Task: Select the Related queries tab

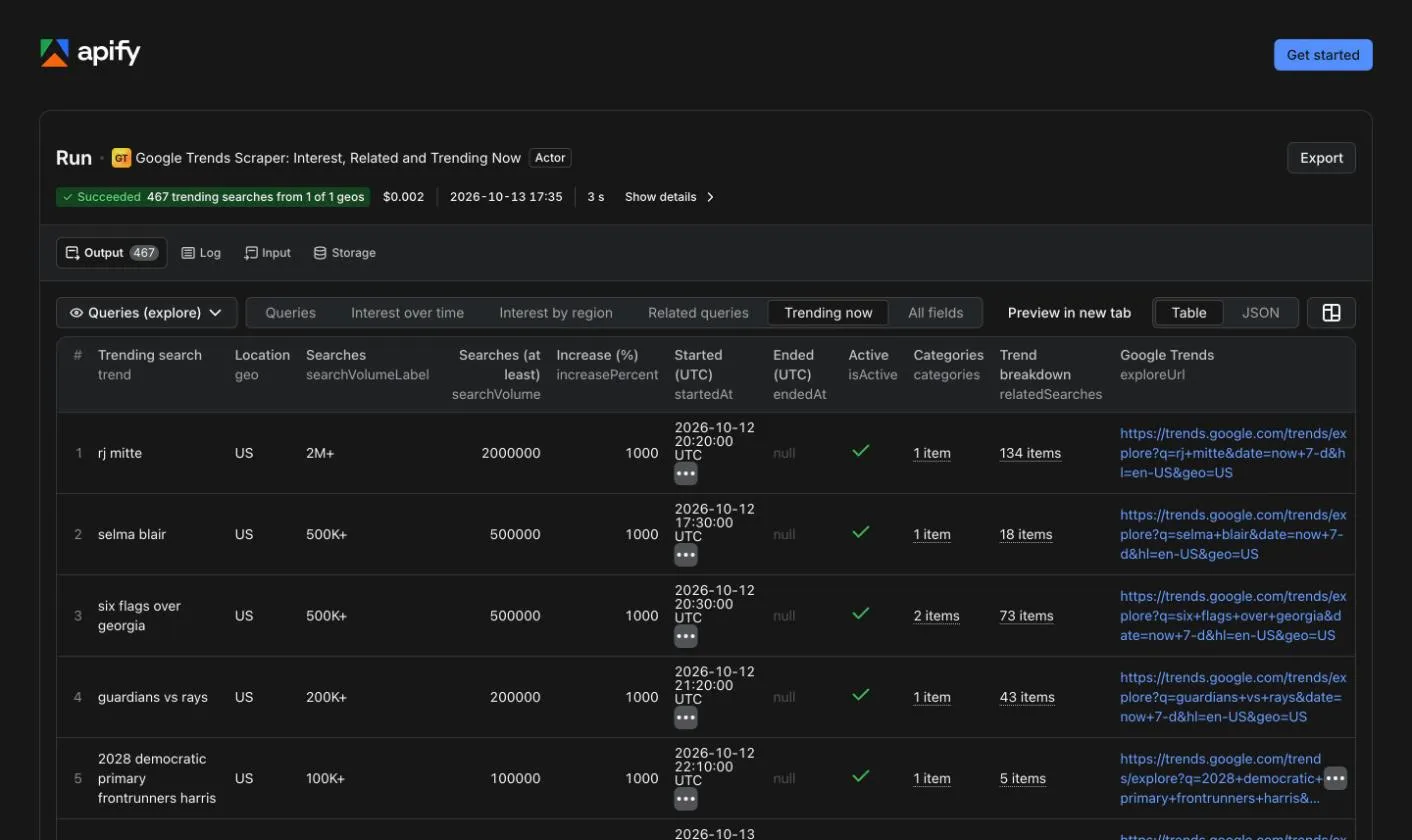Action: coord(698,313)
